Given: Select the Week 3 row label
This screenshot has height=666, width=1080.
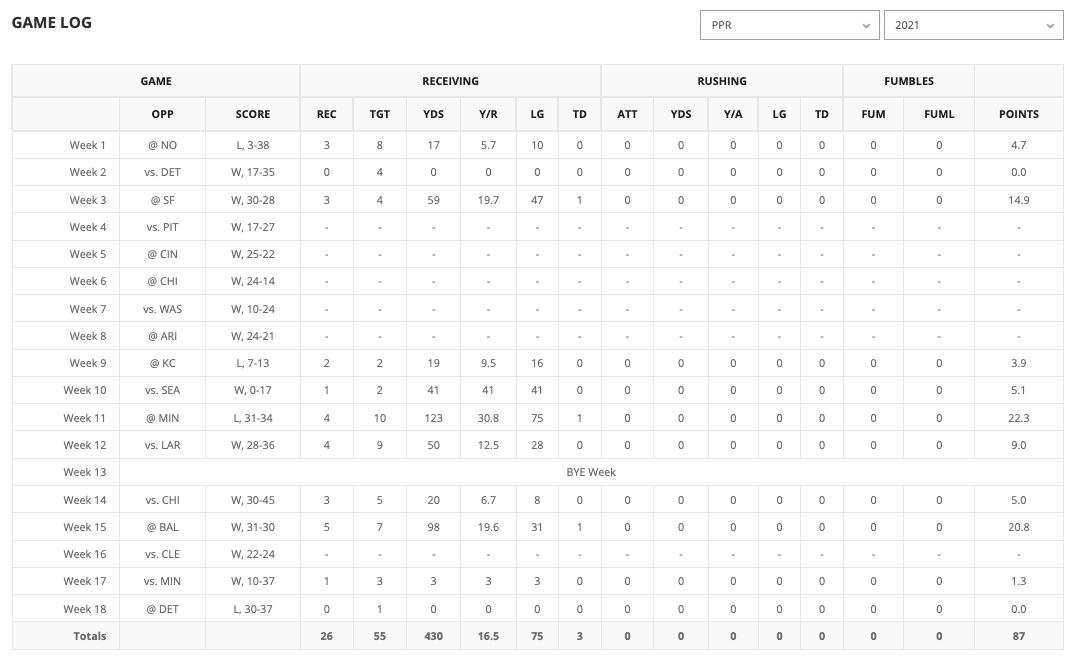Looking at the screenshot, I should point(87,200).
